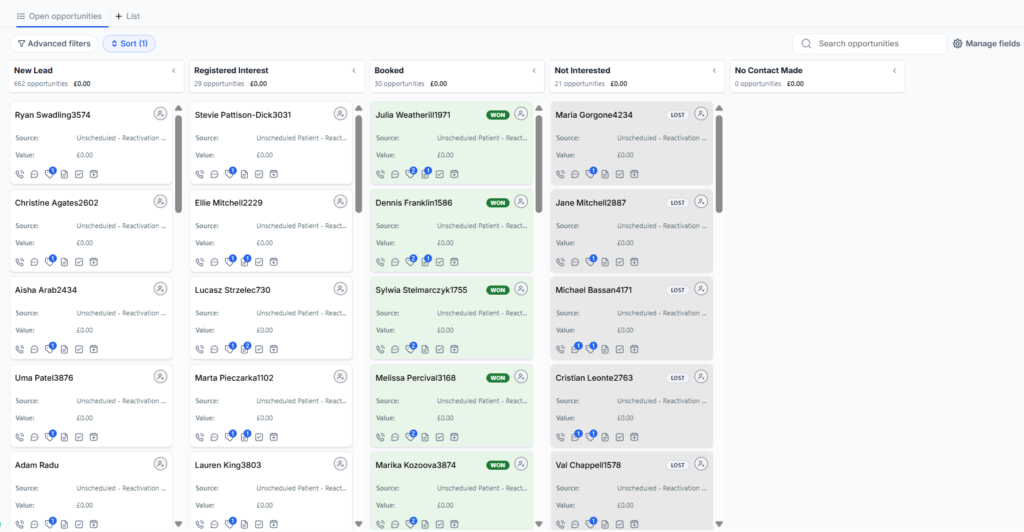Image resolution: width=1024 pixels, height=532 pixels.
Task: Click the task checkbox icon on Uma Patel3876's card
Action: [x=79, y=437]
